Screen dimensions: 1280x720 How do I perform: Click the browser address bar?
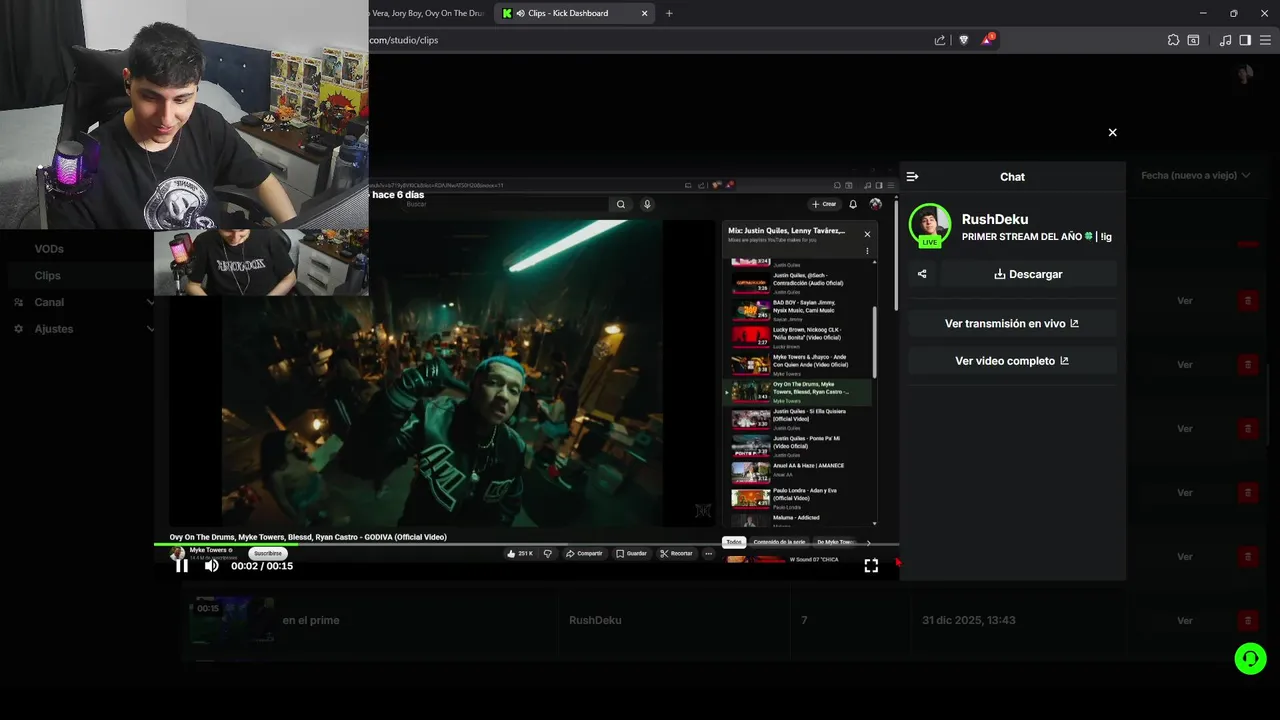tap(650, 40)
